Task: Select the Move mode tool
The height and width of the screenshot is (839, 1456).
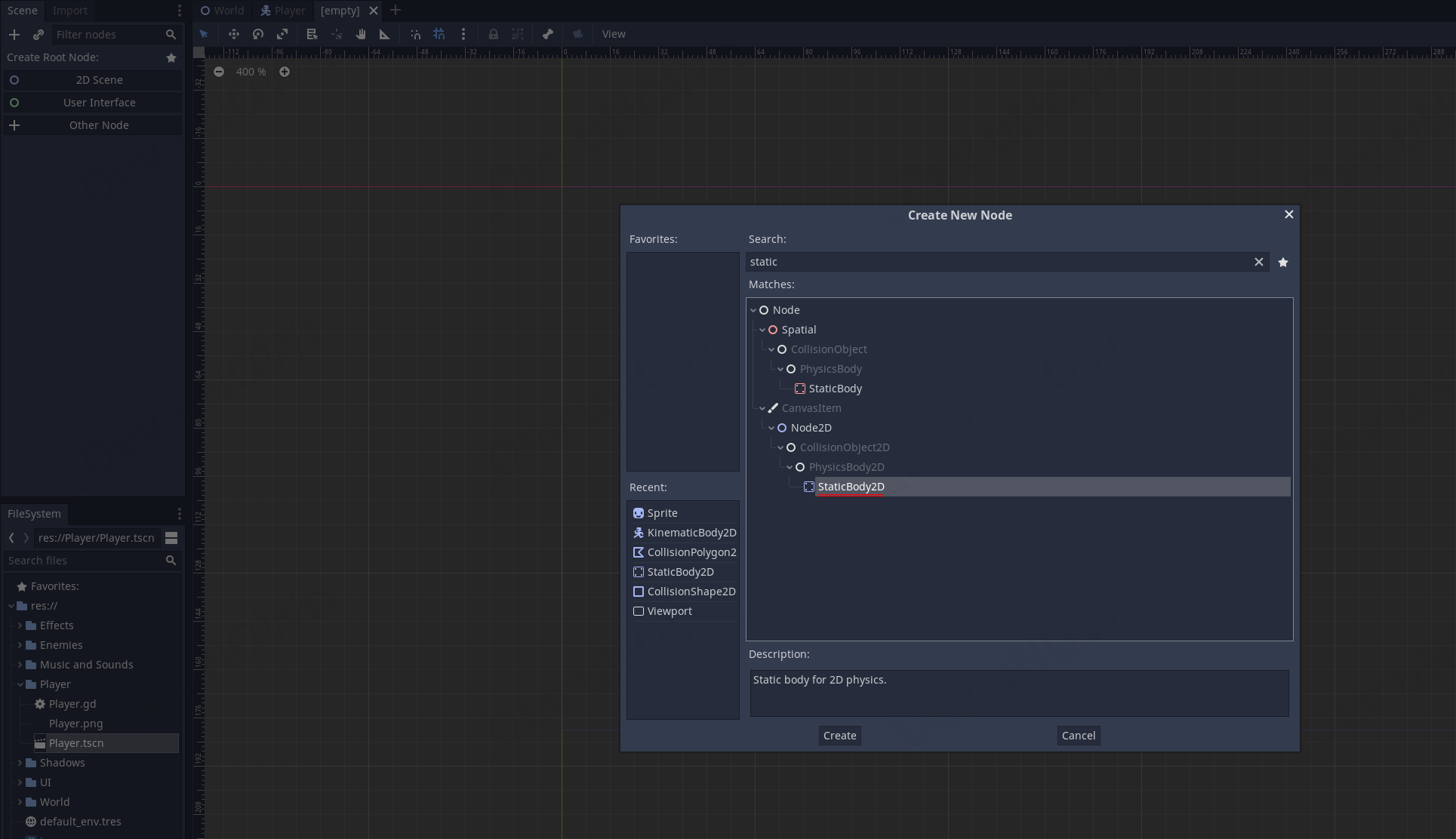Action: pyautogui.click(x=234, y=34)
